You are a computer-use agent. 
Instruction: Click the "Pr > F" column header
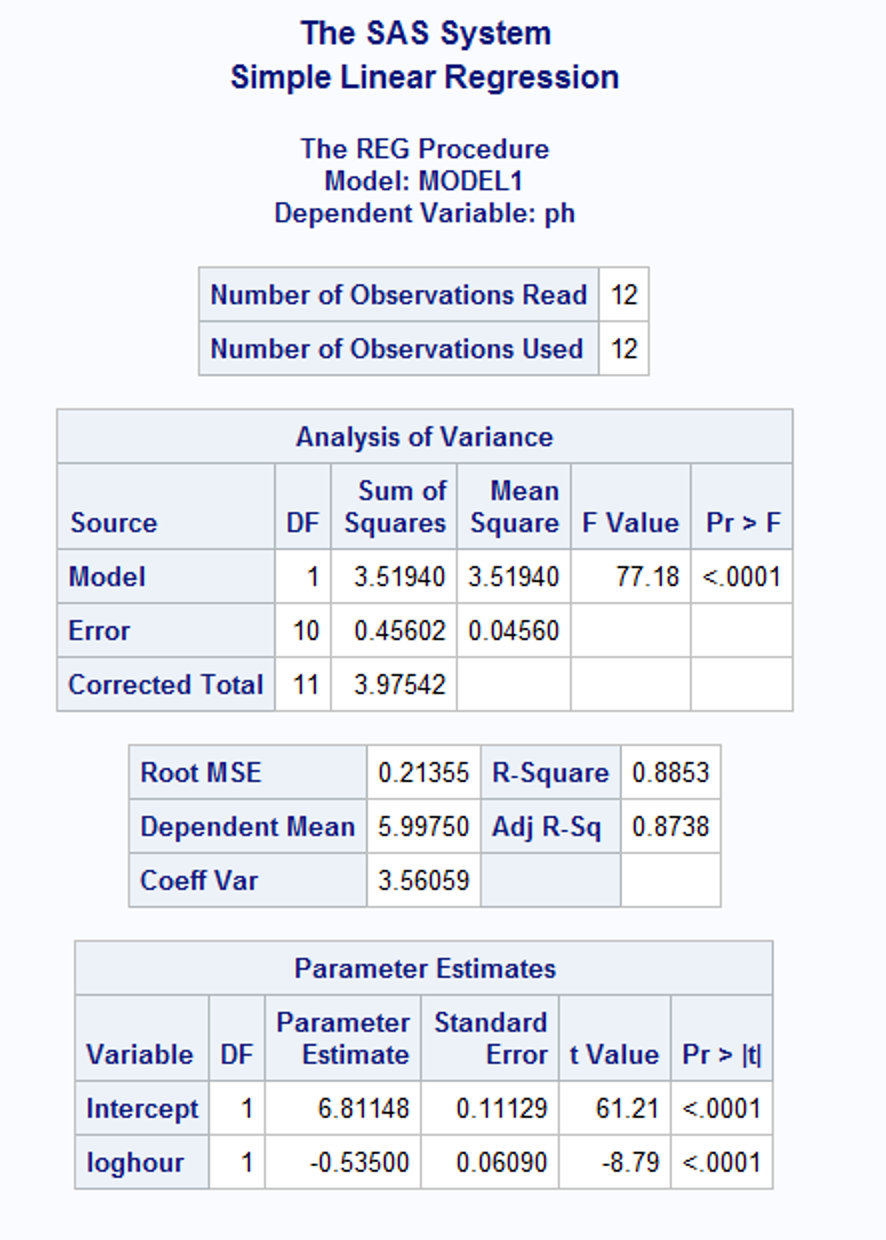coord(743,523)
